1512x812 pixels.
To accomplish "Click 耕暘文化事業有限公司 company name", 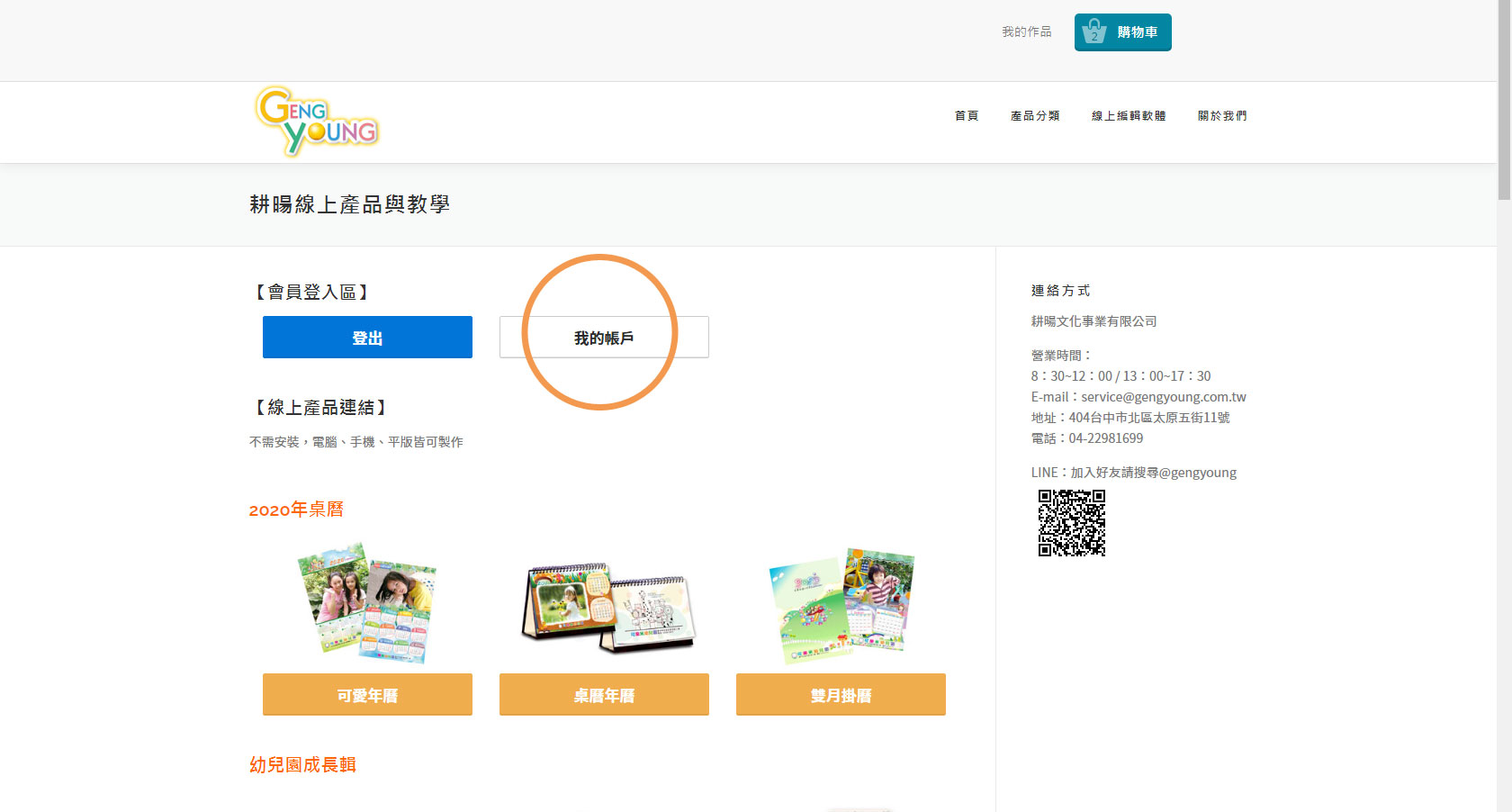I will point(1094,321).
